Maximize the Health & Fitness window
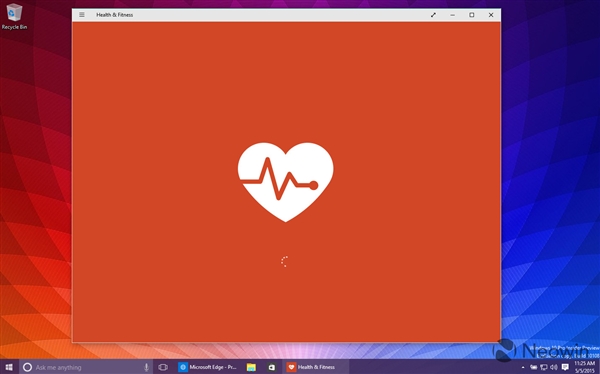The width and height of the screenshot is (600, 374). [x=472, y=15]
